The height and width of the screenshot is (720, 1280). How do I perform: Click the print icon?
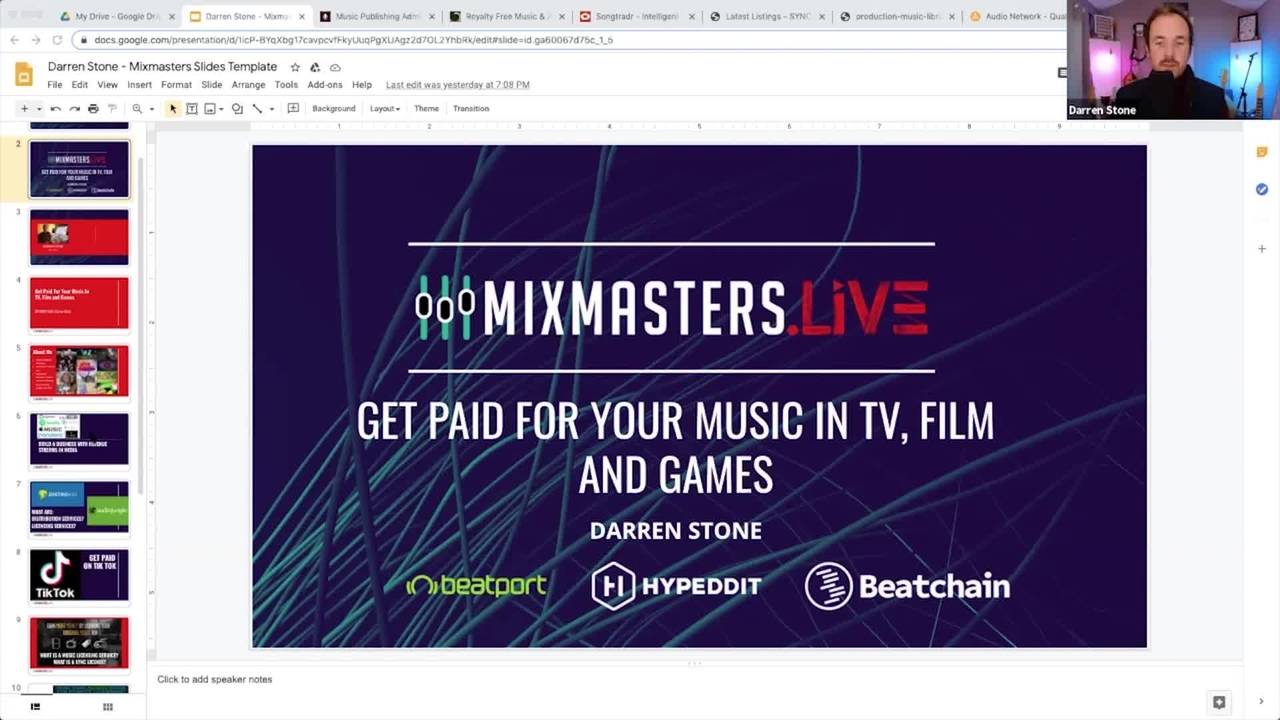click(93, 108)
